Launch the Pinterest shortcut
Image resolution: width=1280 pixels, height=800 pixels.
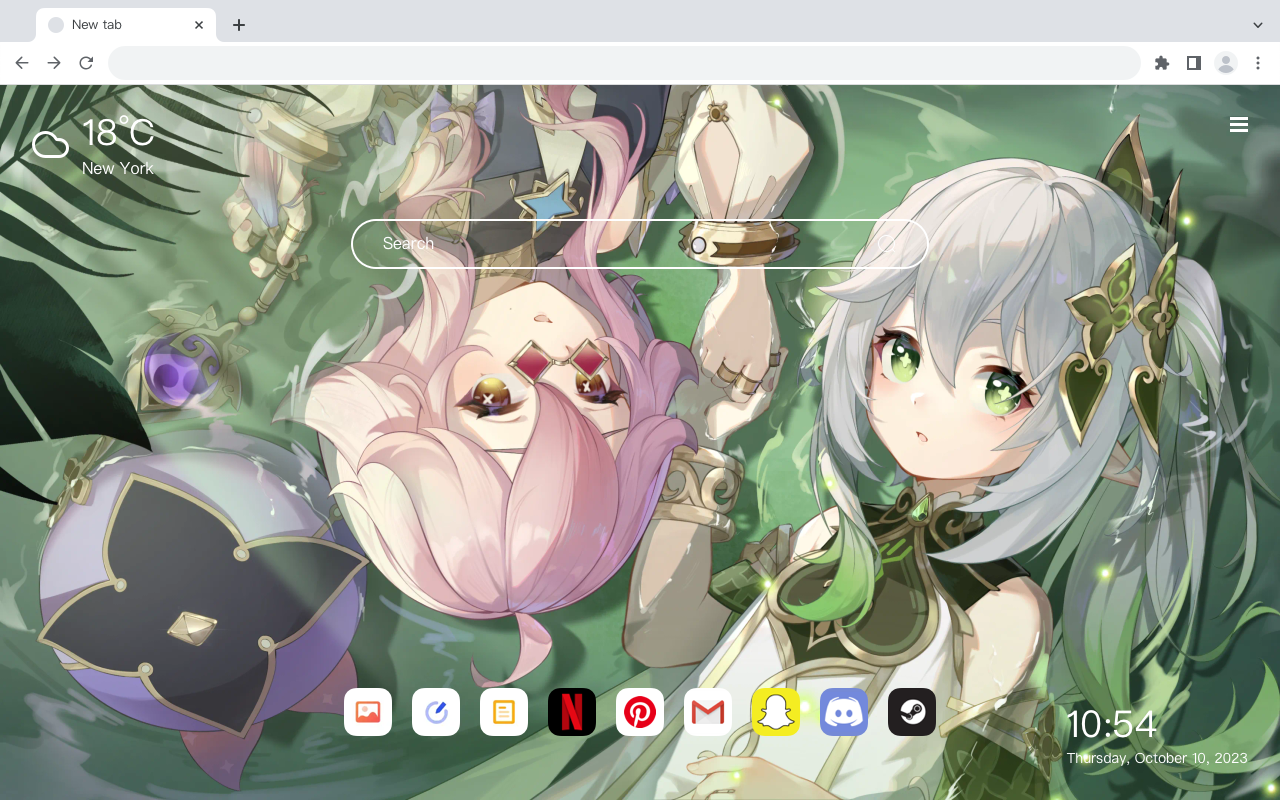640,712
